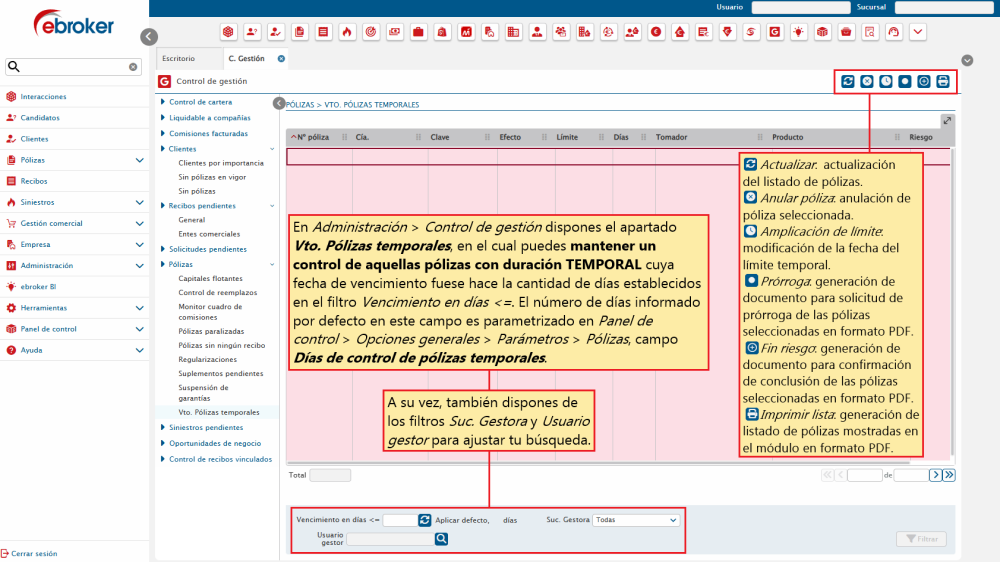Image resolution: width=1000 pixels, height=562 pixels.
Task: Click the Fin riesgo icon
Action: coord(924,82)
